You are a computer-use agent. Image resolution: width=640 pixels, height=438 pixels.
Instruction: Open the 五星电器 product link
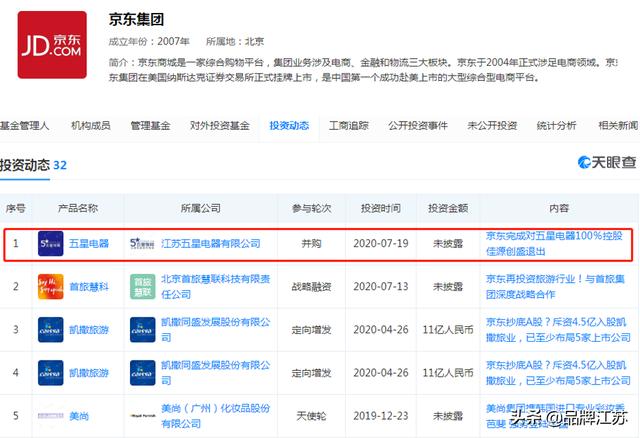89,244
